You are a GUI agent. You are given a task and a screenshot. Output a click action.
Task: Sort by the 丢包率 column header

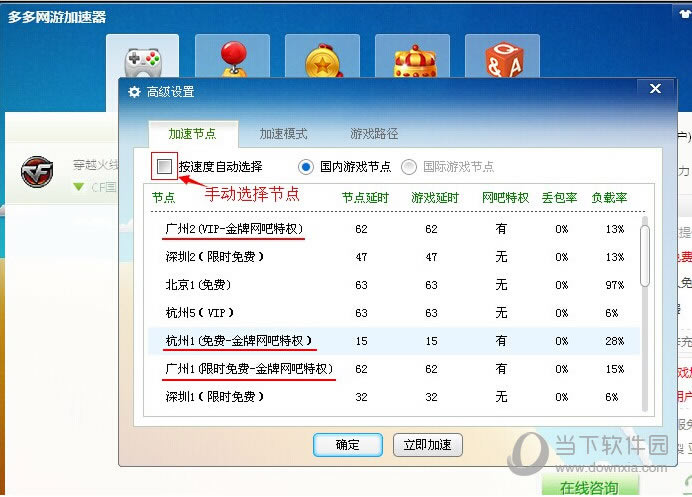(560, 197)
